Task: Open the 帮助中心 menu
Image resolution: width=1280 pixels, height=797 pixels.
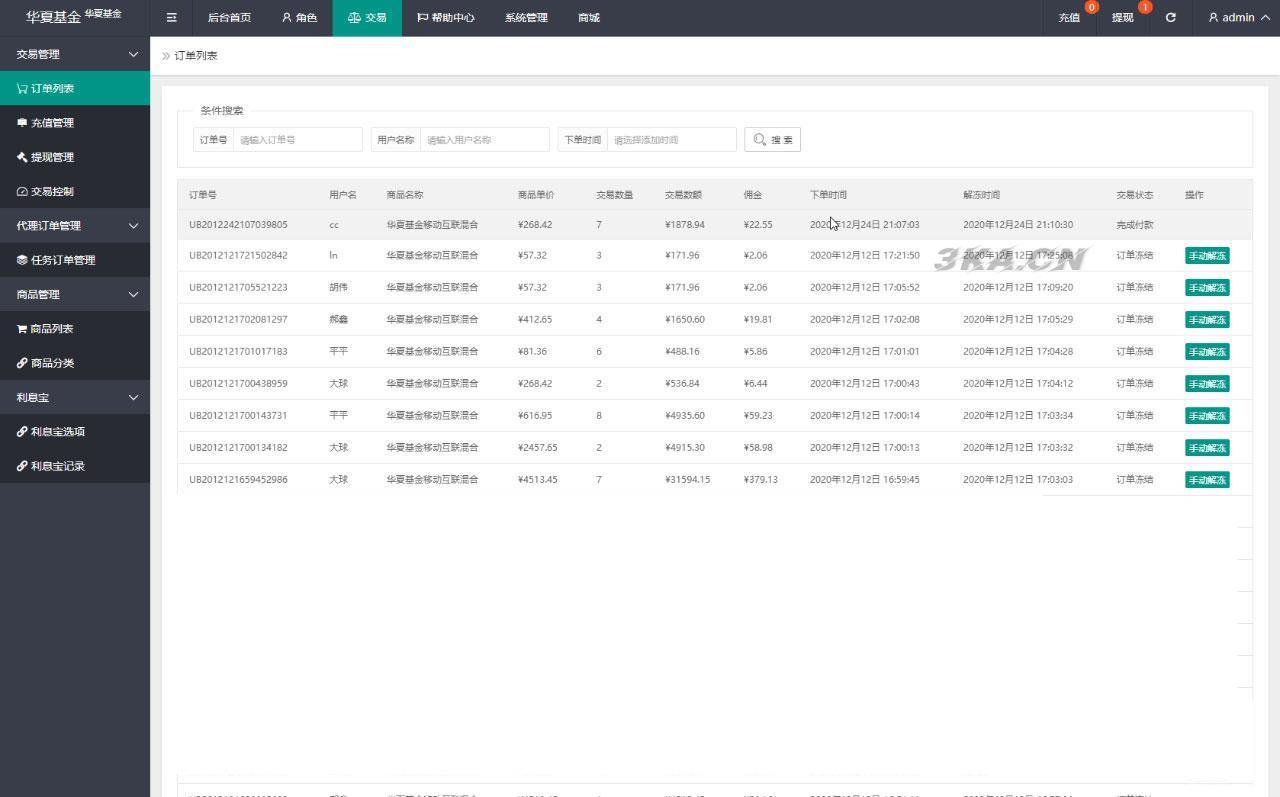Action: pyautogui.click(x=445, y=18)
